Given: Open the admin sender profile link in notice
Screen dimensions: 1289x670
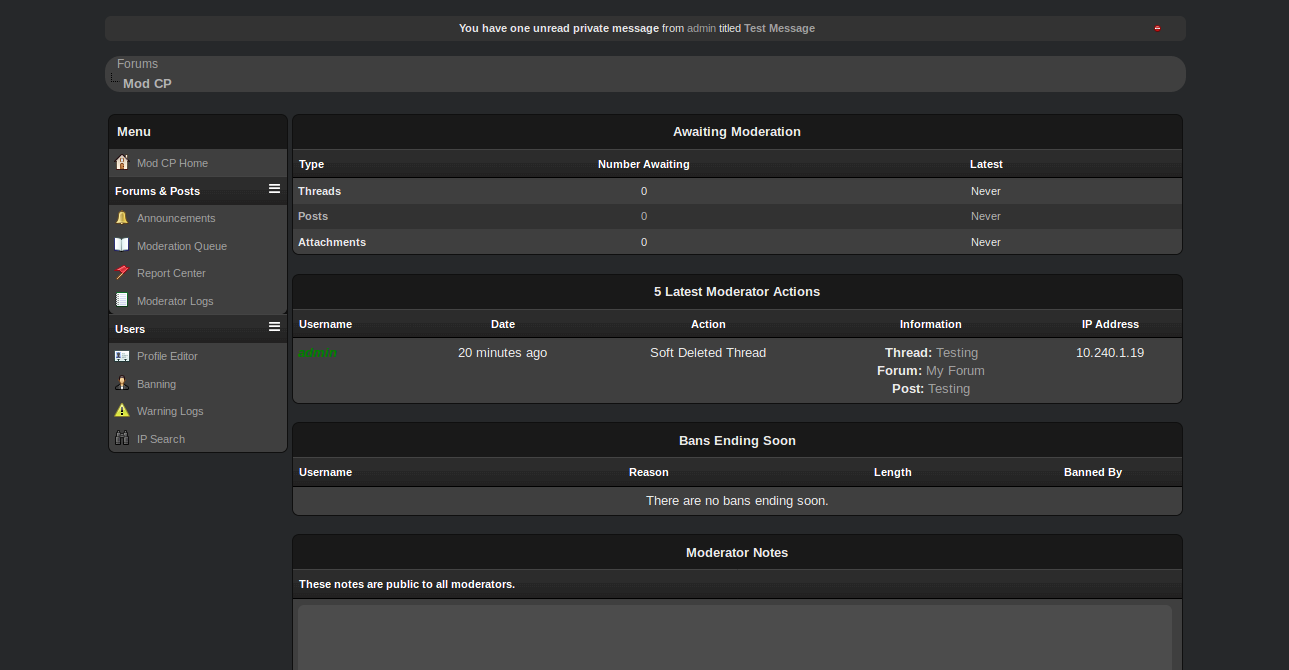Looking at the screenshot, I should click(701, 29).
